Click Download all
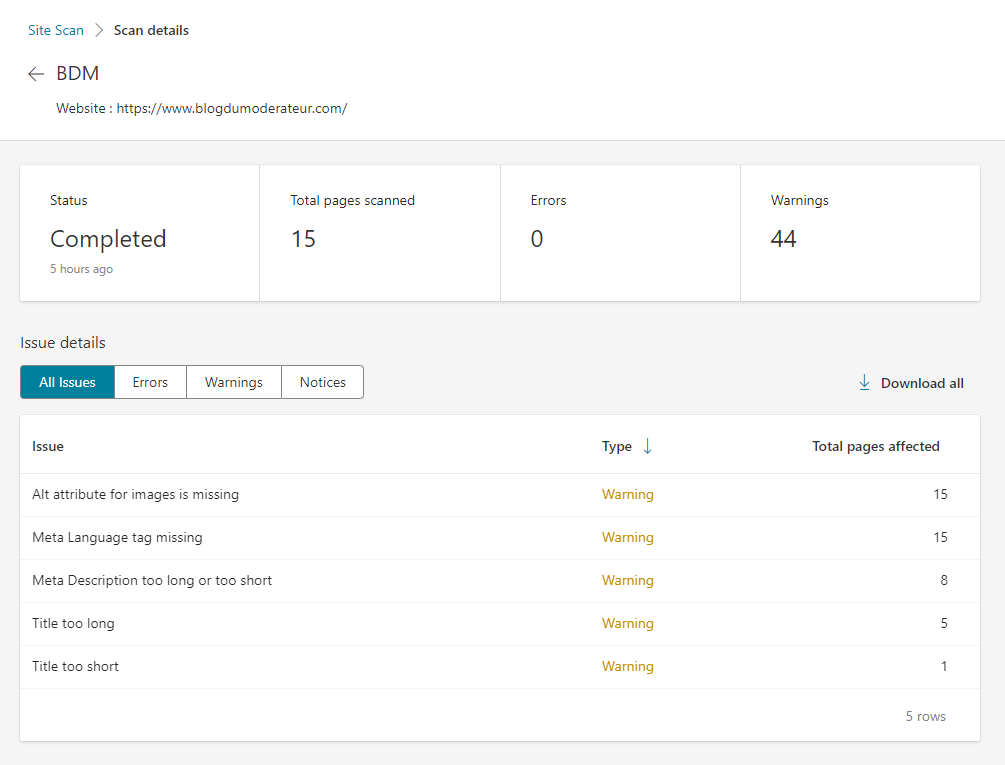The width and height of the screenshot is (1005, 765). click(x=921, y=382)
